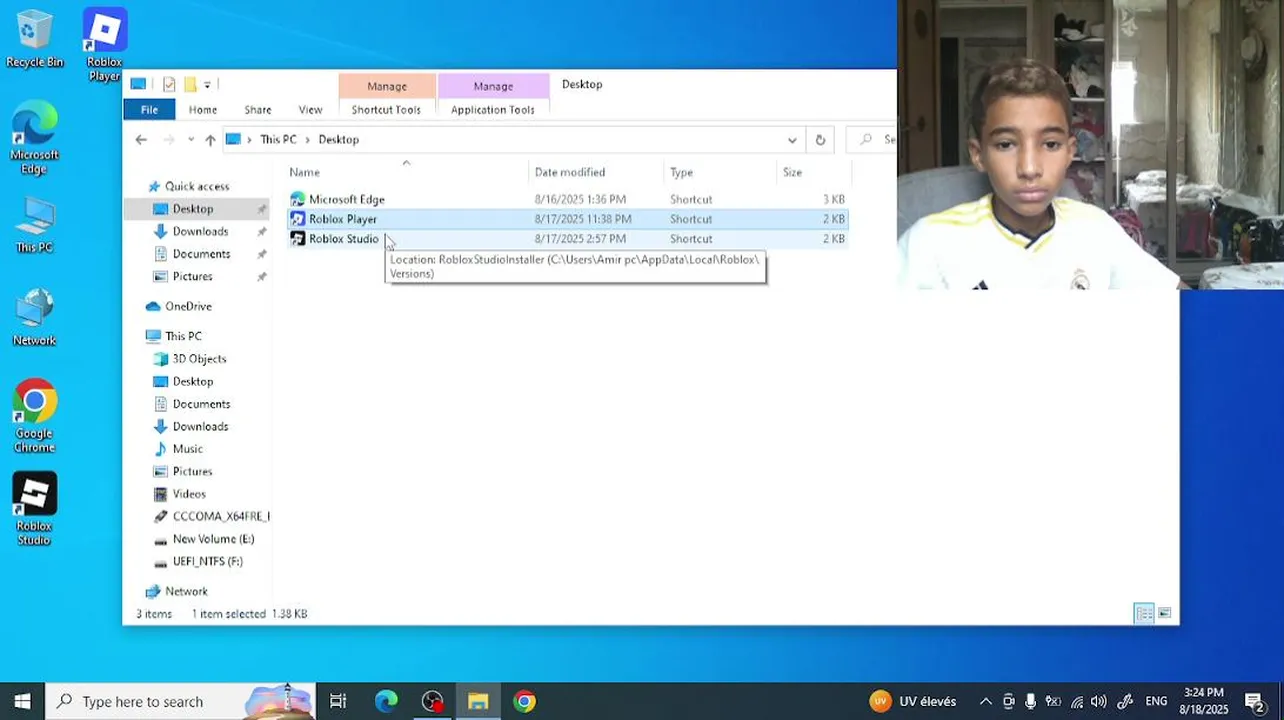Select pinned Desktop under Quick access
The width and height of the screenshot is (1284, 720).
(x=192, y=209)
